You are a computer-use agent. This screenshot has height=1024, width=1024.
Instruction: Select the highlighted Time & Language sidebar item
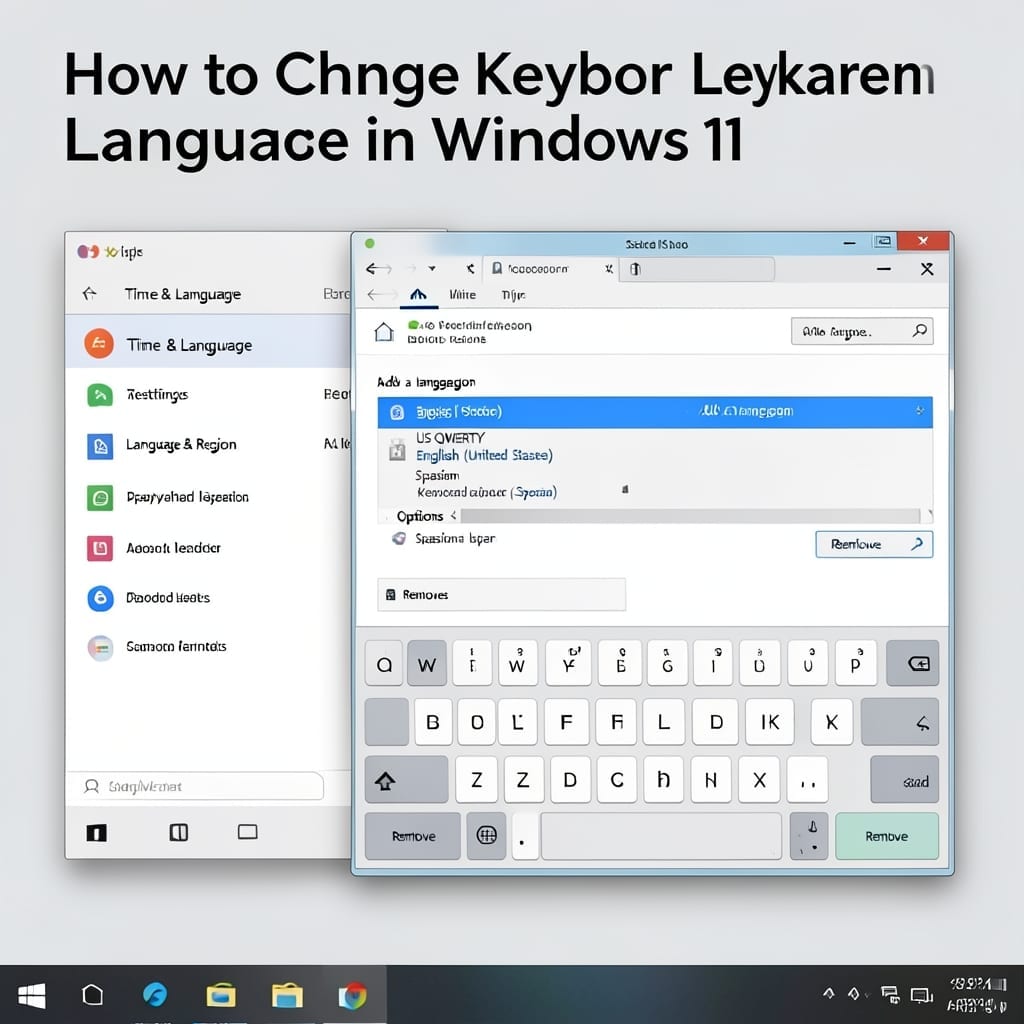pyautogui.click(x=208, y=344)
